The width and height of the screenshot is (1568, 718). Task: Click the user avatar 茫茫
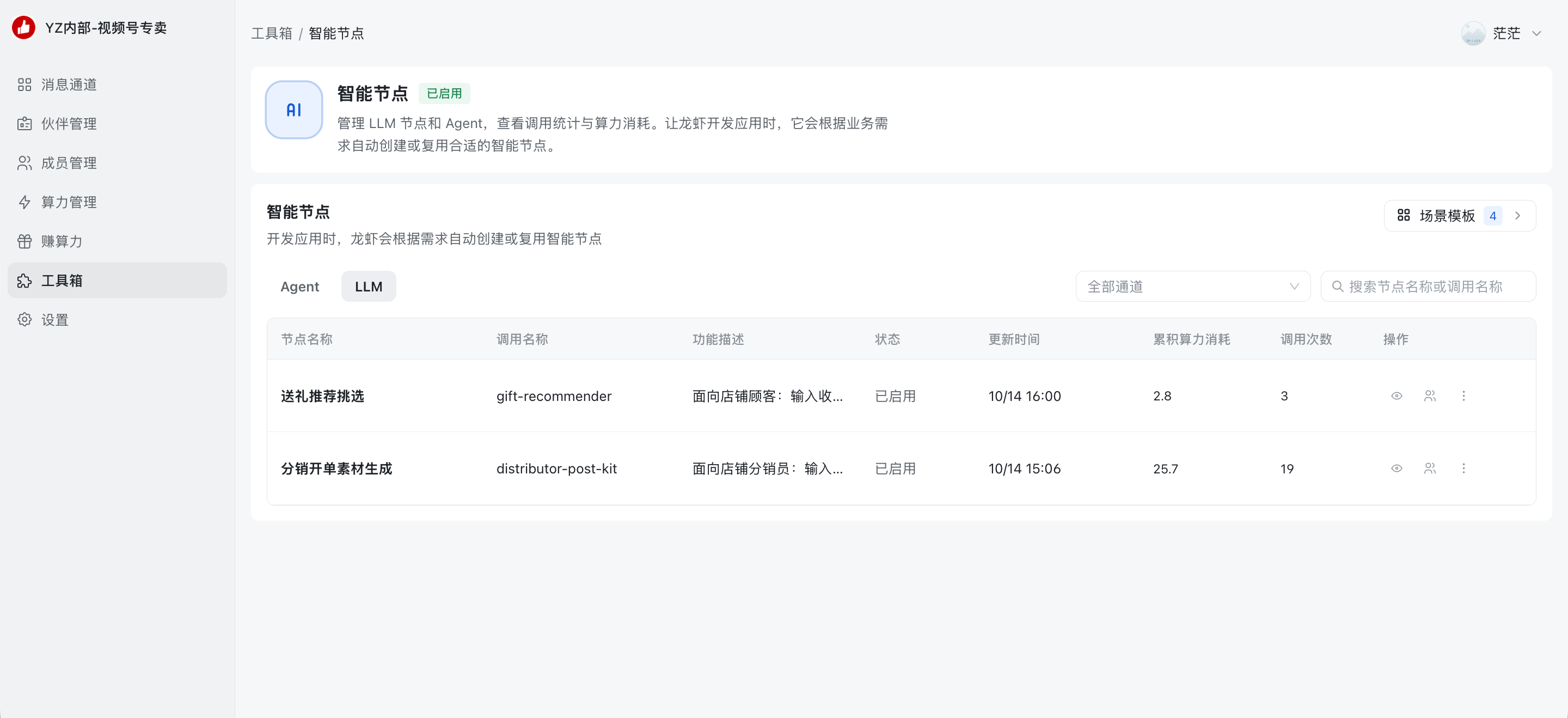point(1473,33)
